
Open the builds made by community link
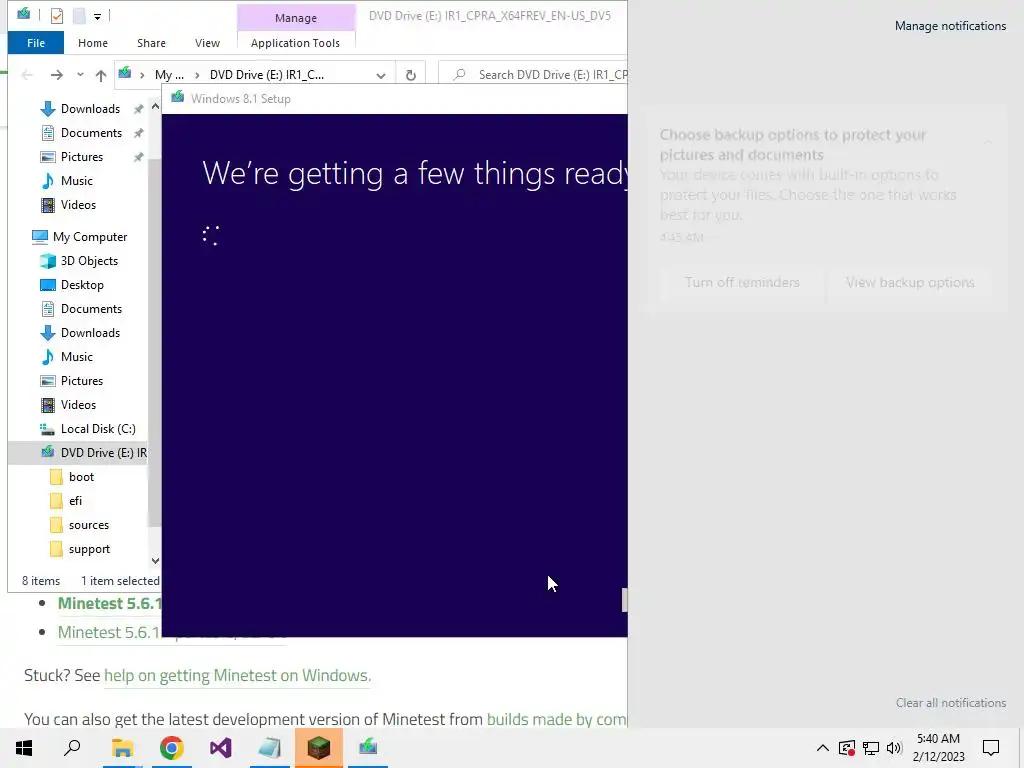click(556, 719)
